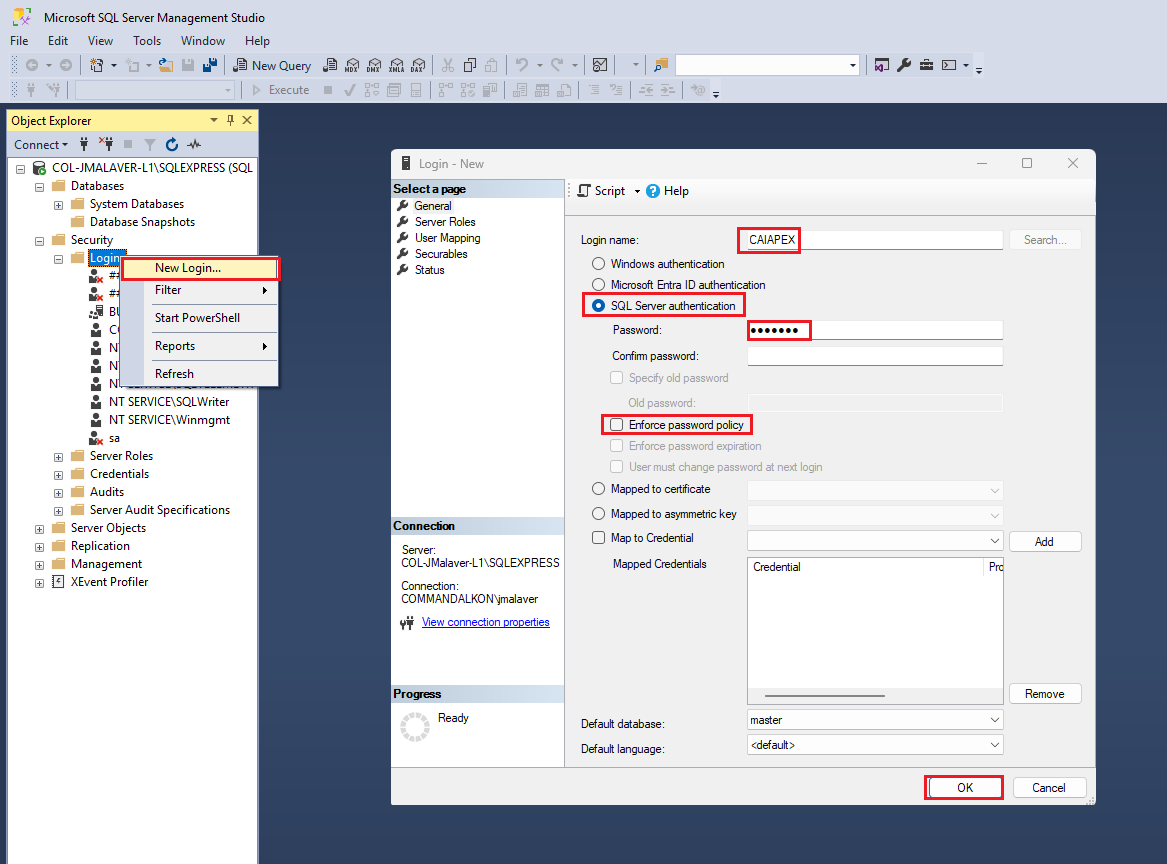Choose Refresh from context menu
The height and width of the screenshot is (864, 1167).
click(x=200, y=374)
